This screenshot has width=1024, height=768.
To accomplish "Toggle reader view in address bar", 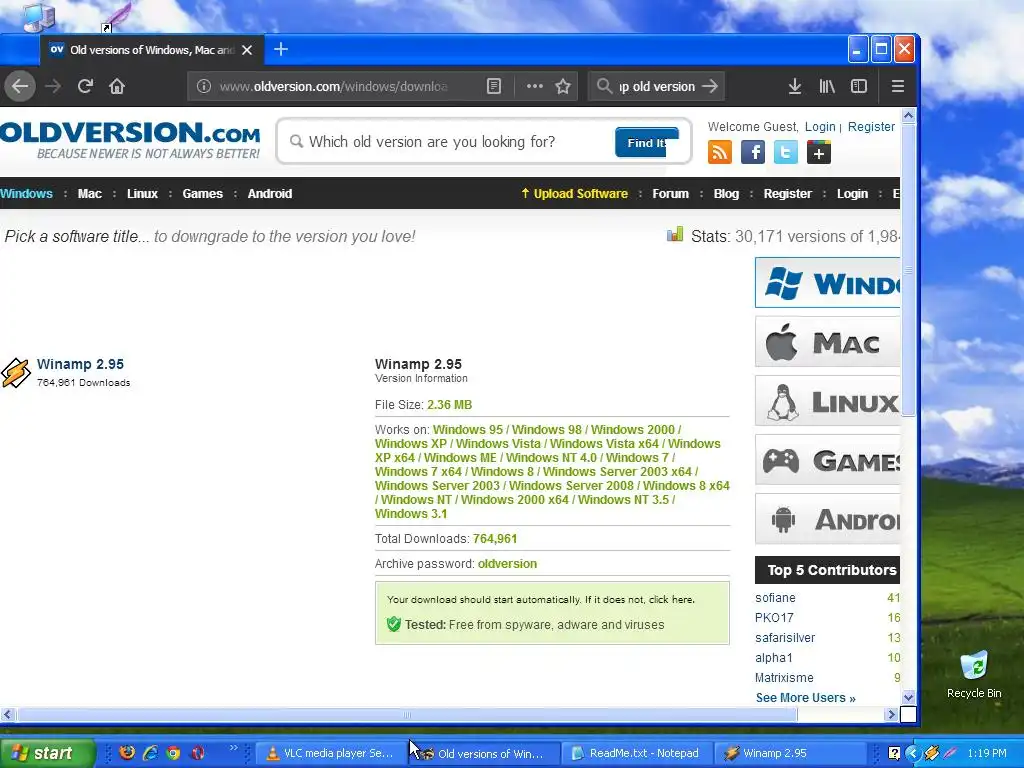I will [x=494, y=86].
